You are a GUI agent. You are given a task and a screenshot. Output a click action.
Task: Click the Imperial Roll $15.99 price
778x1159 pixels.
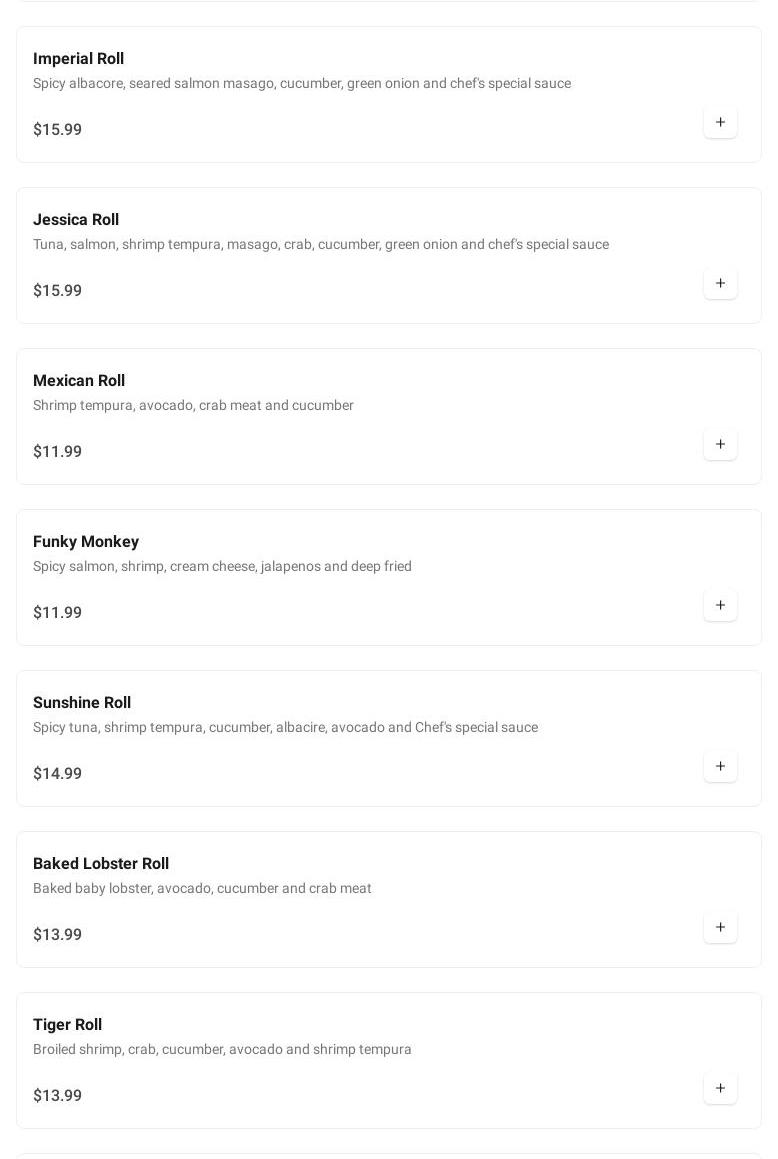coord(58,130)
